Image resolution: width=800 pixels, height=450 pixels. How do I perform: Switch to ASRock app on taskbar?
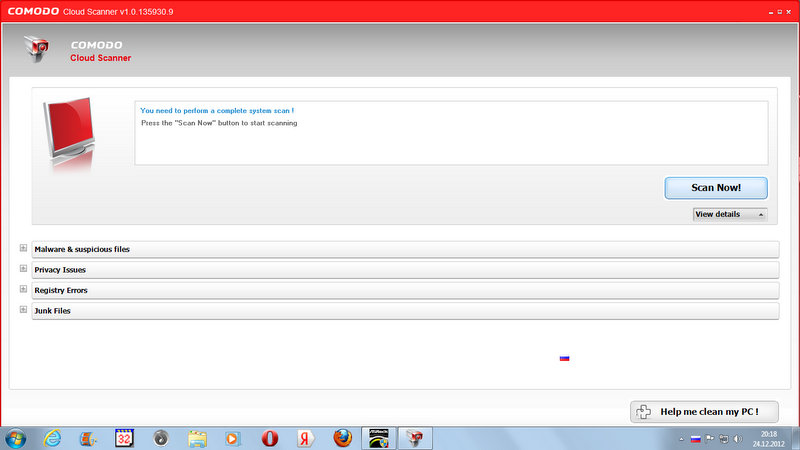coord(379,438)
